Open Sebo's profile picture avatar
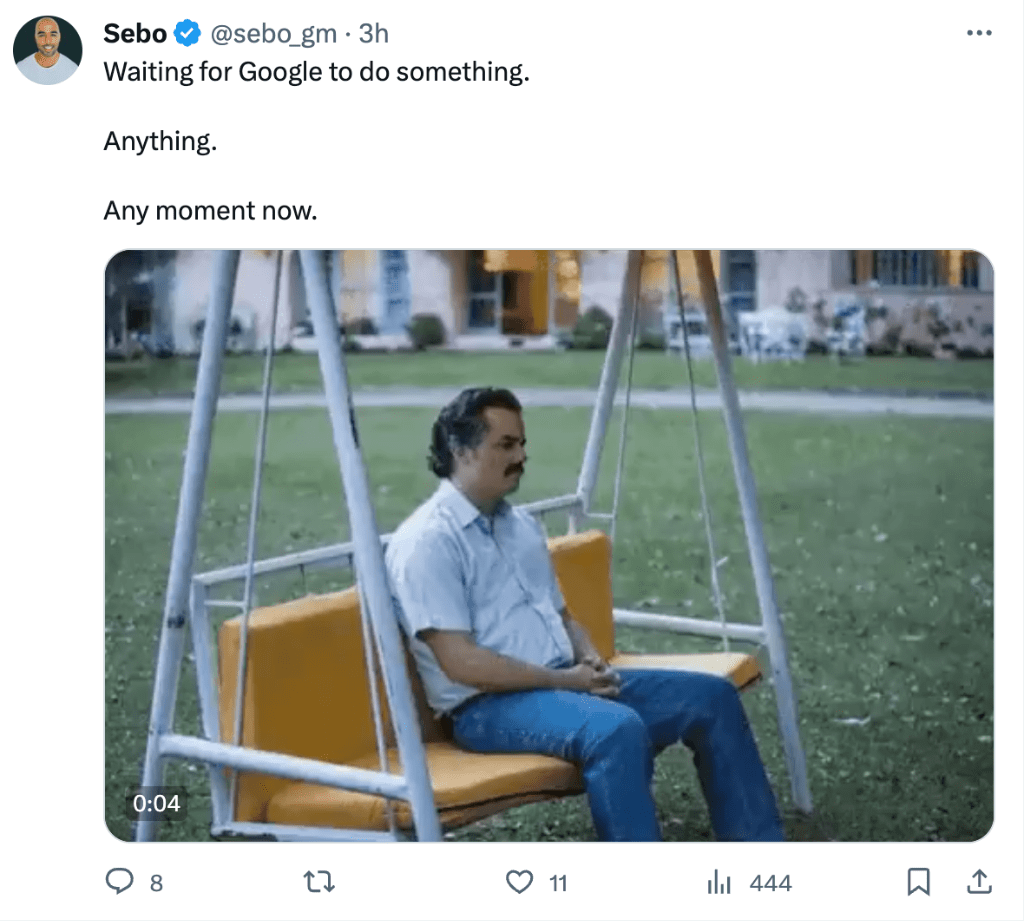This screenshot has width=1024, height=921. (47, 50)
